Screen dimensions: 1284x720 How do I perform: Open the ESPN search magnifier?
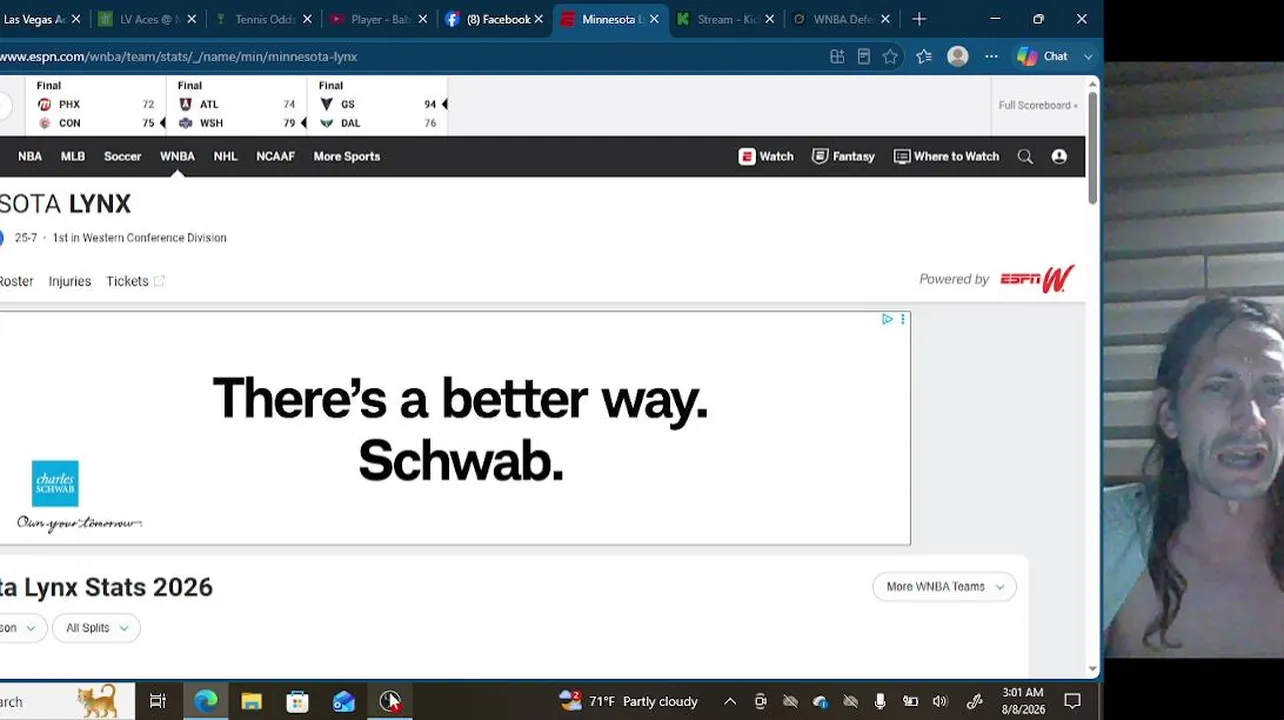[1025, 156]
